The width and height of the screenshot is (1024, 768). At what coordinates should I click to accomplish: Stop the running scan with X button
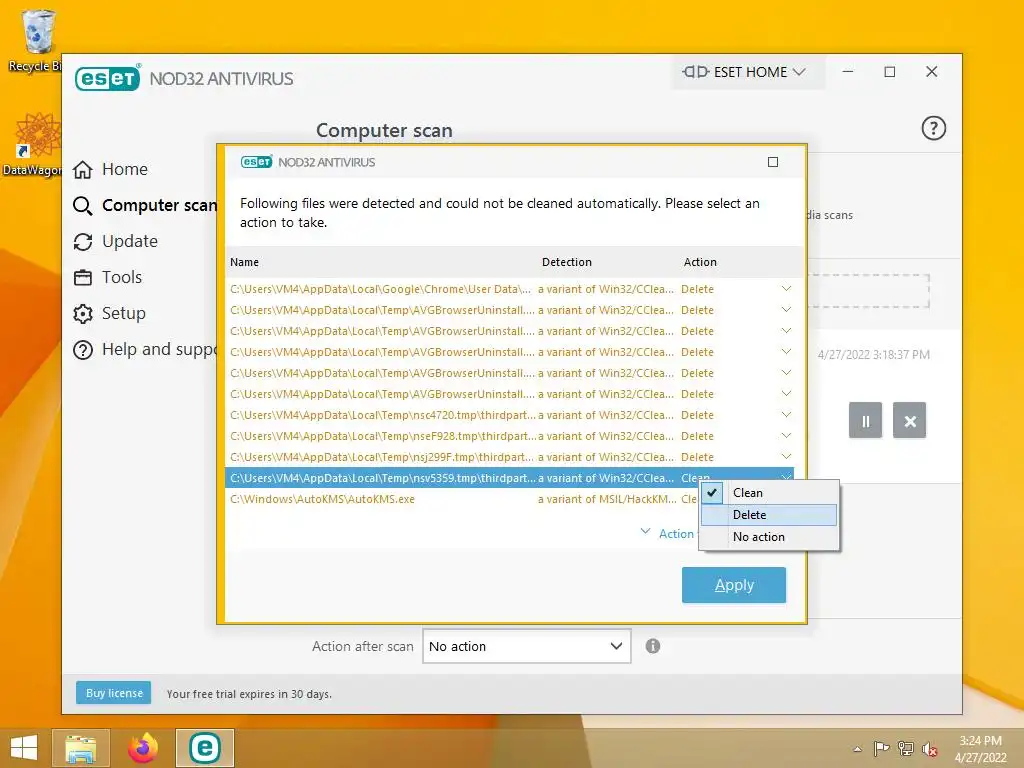click(910, 420)
